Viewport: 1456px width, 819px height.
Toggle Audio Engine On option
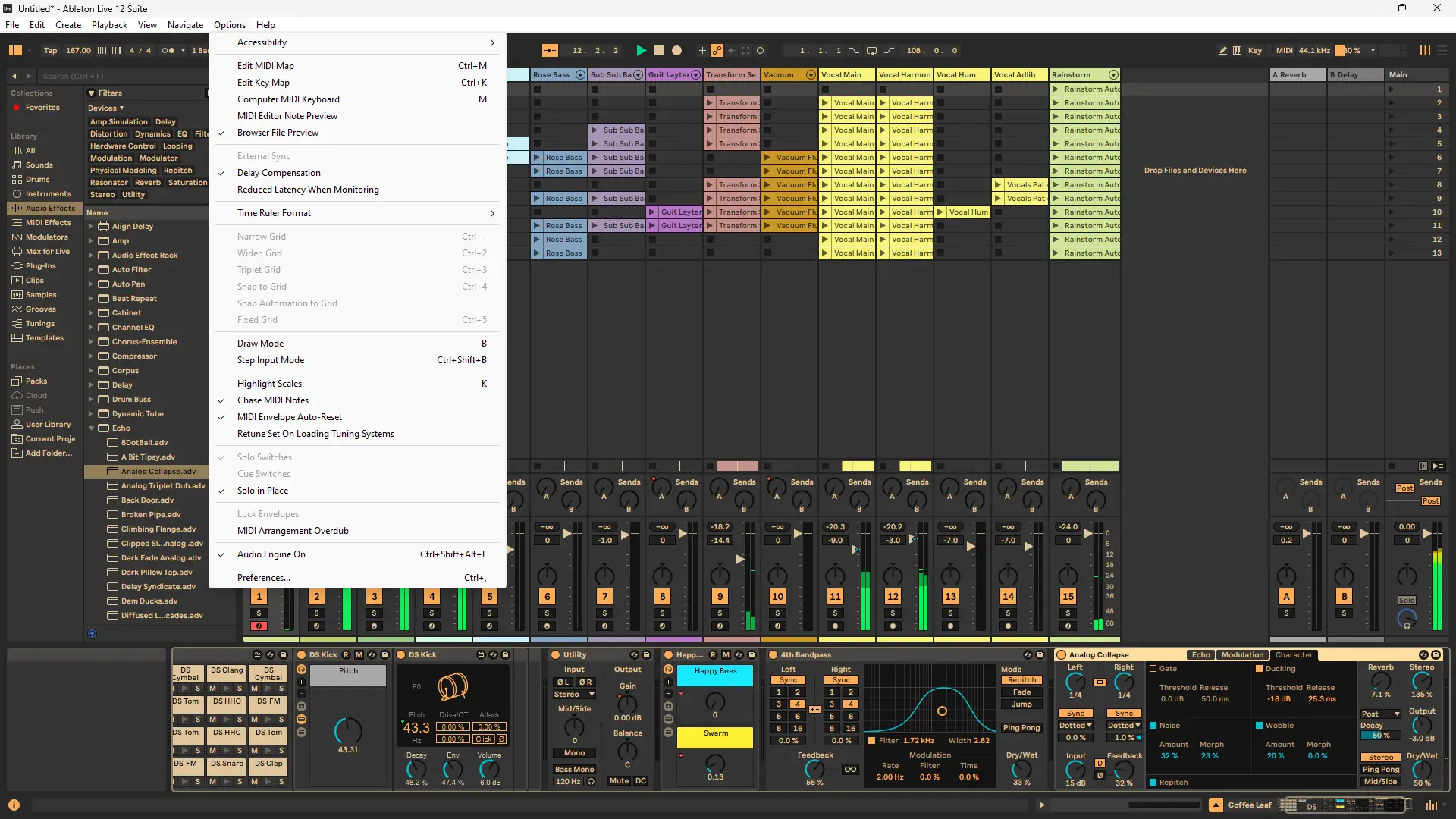coord(271,554)
